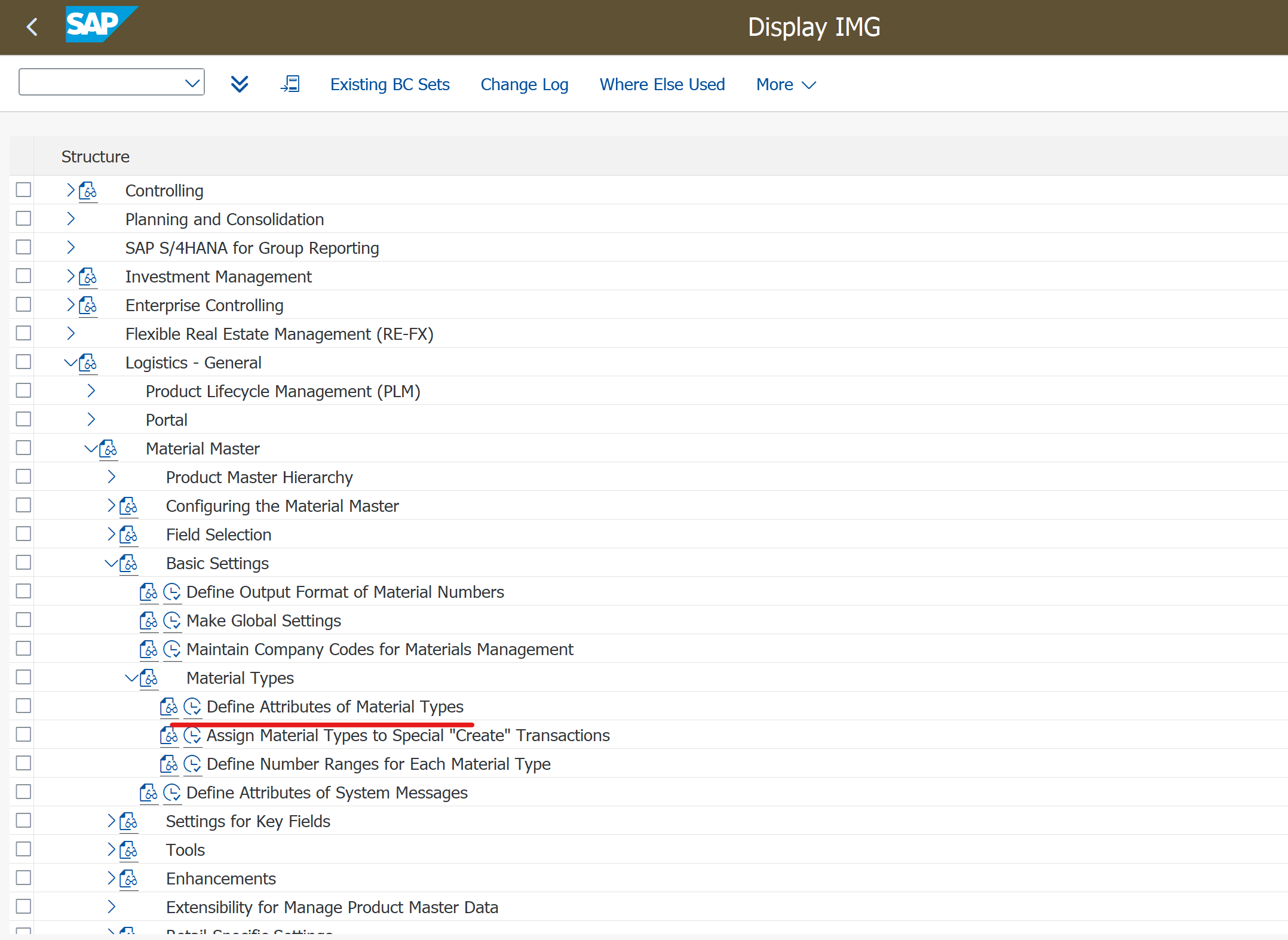The height and width of the screenshot is (940, 1288).
Task: Collapse the Material Master node
Action: coord(91,448)
